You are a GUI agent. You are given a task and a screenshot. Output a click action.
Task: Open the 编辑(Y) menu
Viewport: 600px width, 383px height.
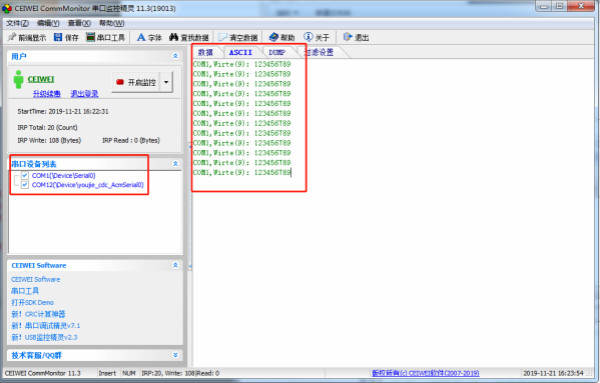click(x=48, y=23)
